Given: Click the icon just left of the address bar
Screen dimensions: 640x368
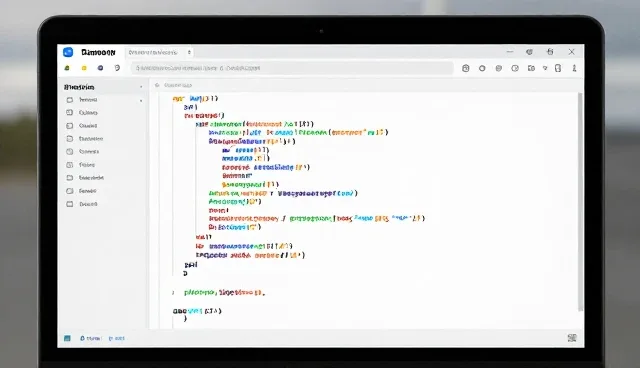Looking at the screenshot, I should click(x=117, y=68).
